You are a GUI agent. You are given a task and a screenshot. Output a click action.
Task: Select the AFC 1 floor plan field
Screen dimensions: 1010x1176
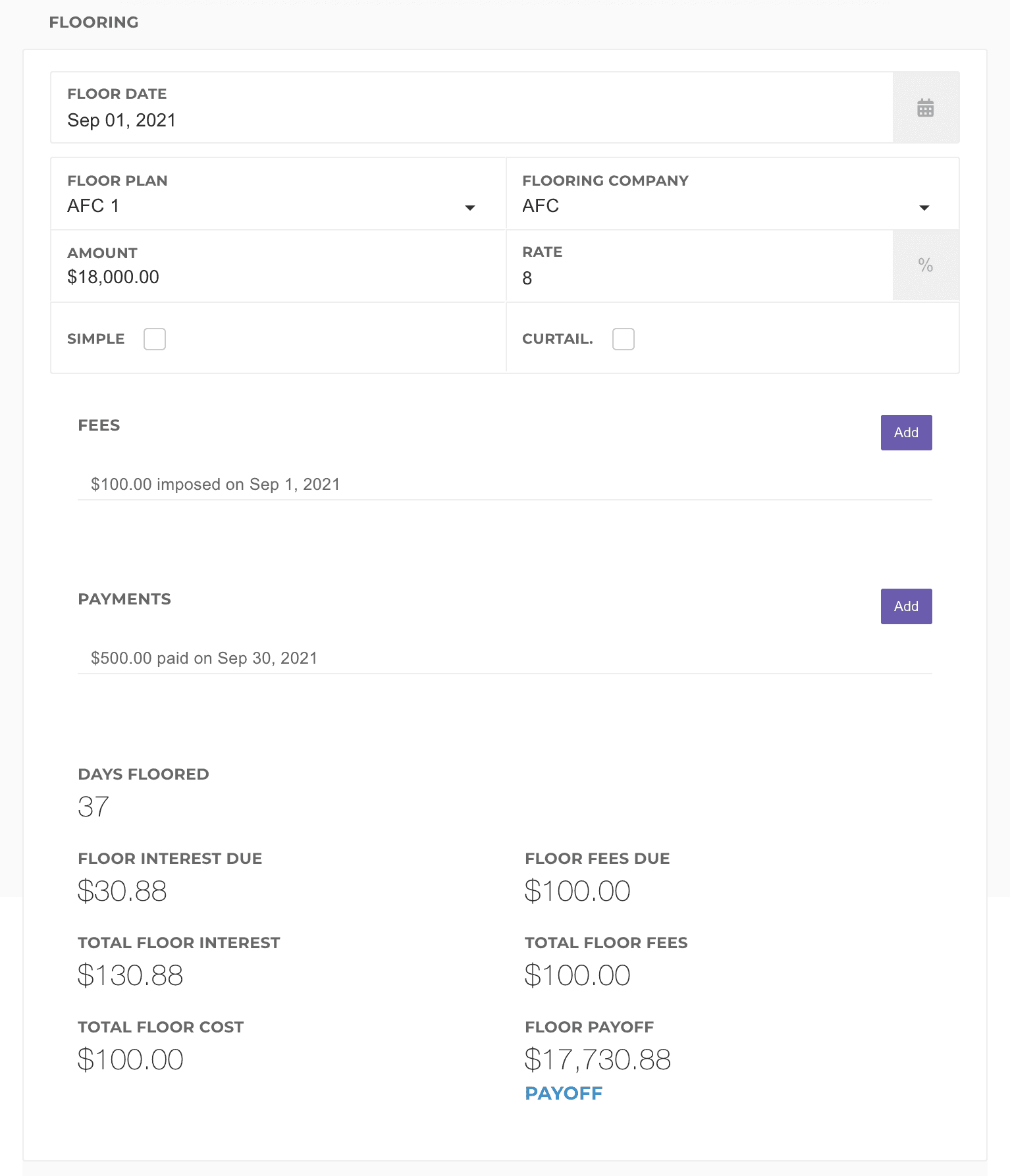click(x=263, y=206)
